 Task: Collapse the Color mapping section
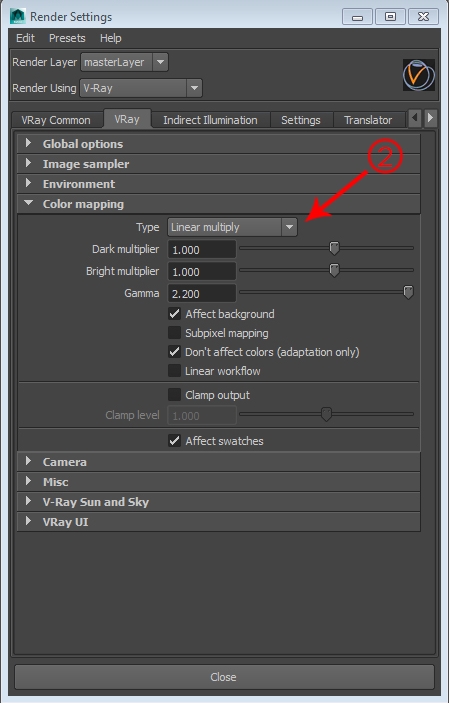click(x=218, y=204)
